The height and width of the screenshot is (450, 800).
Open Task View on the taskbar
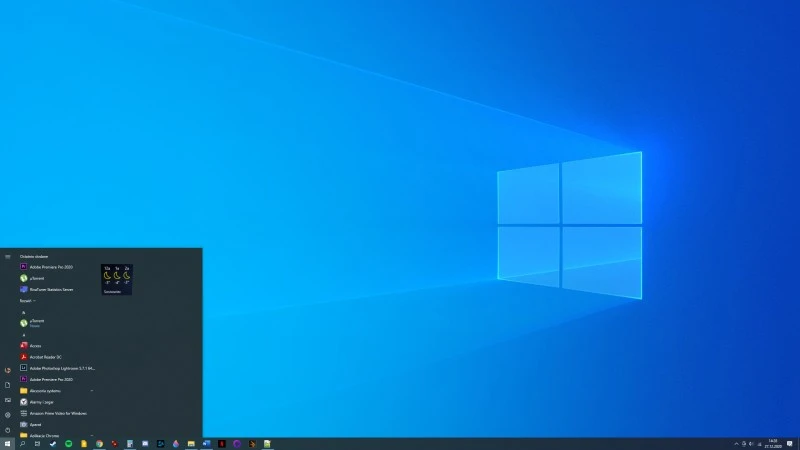[x=37, y=444]
